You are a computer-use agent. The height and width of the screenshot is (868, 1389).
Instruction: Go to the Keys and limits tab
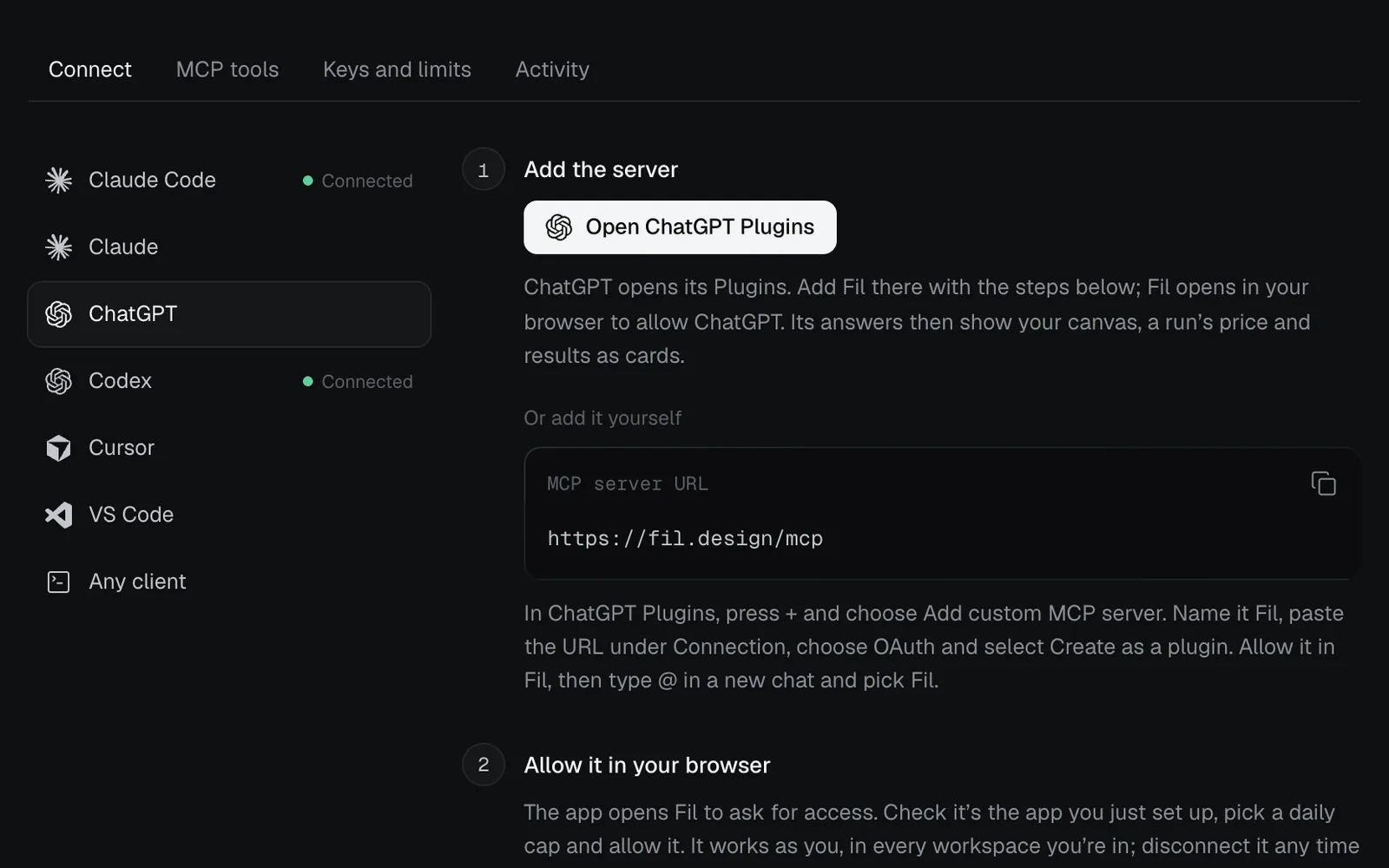397,69
